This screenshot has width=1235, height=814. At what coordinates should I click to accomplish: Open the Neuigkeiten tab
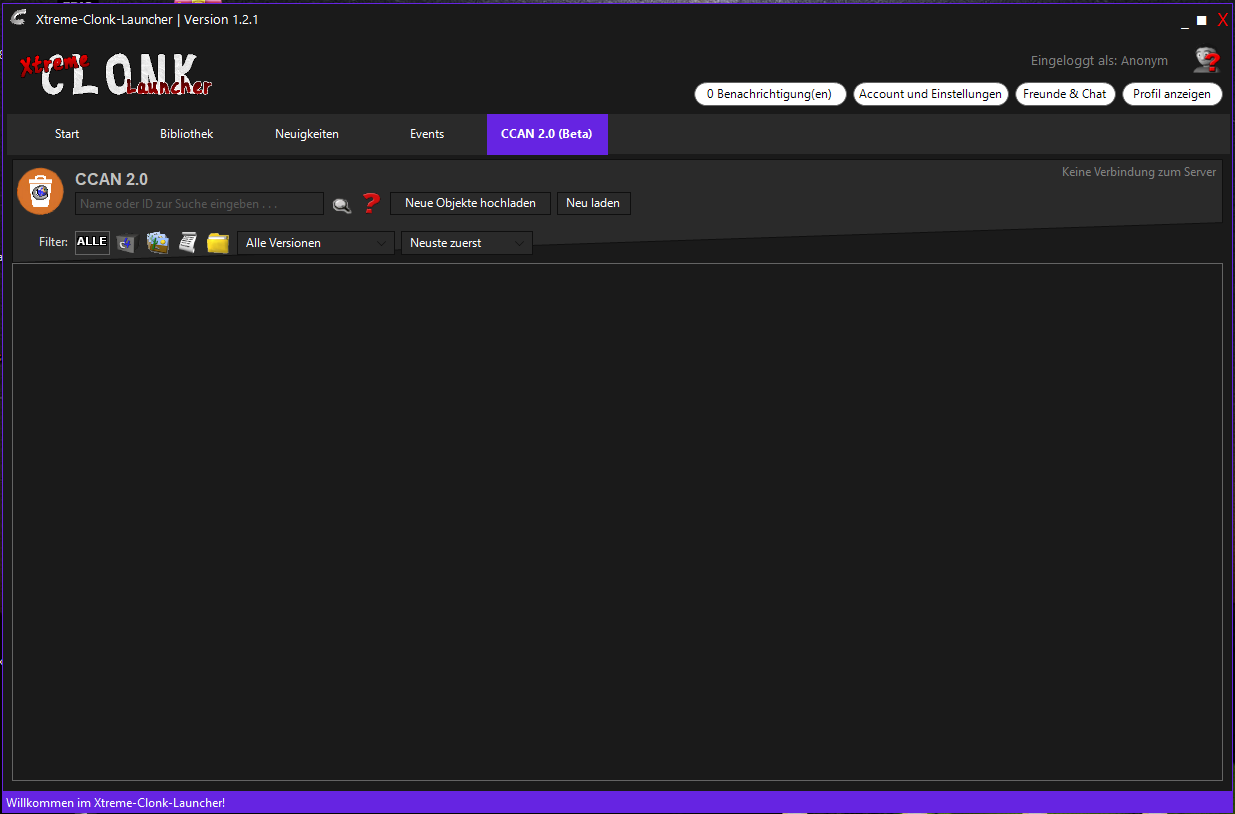pos(307,134)
